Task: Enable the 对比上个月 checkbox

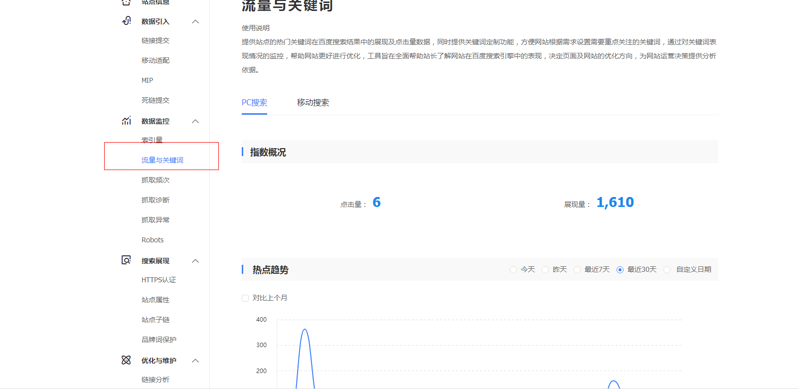Action: pos(245,298)
